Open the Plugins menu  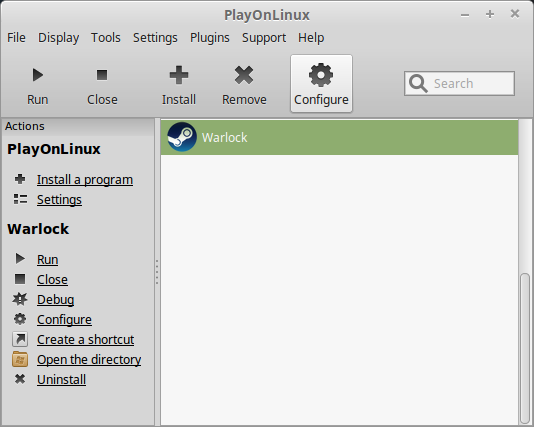[210, 37]
